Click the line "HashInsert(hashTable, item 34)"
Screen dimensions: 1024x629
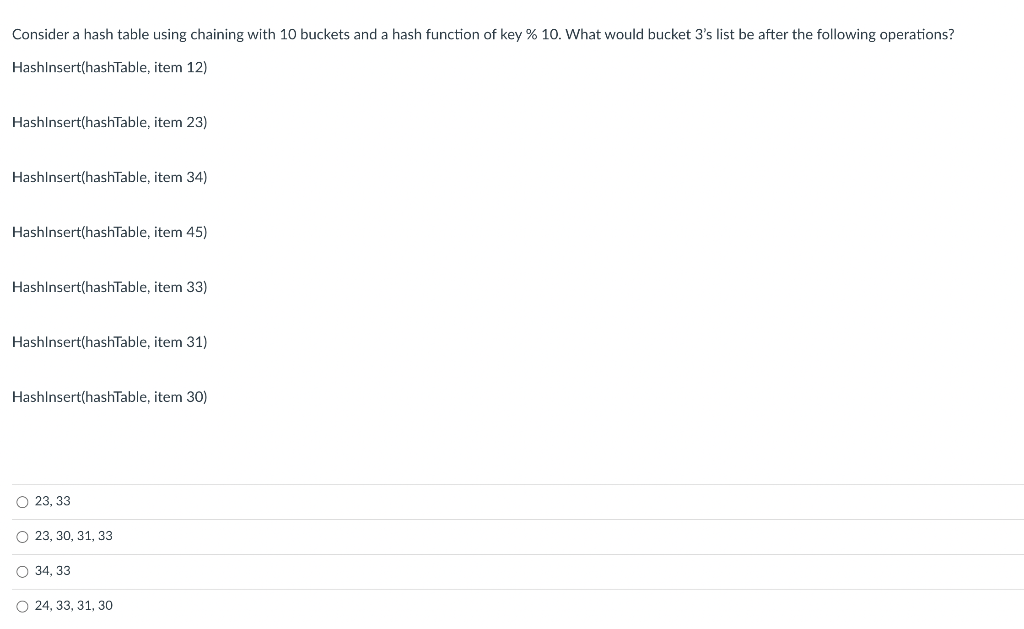(x=109, y=177)
